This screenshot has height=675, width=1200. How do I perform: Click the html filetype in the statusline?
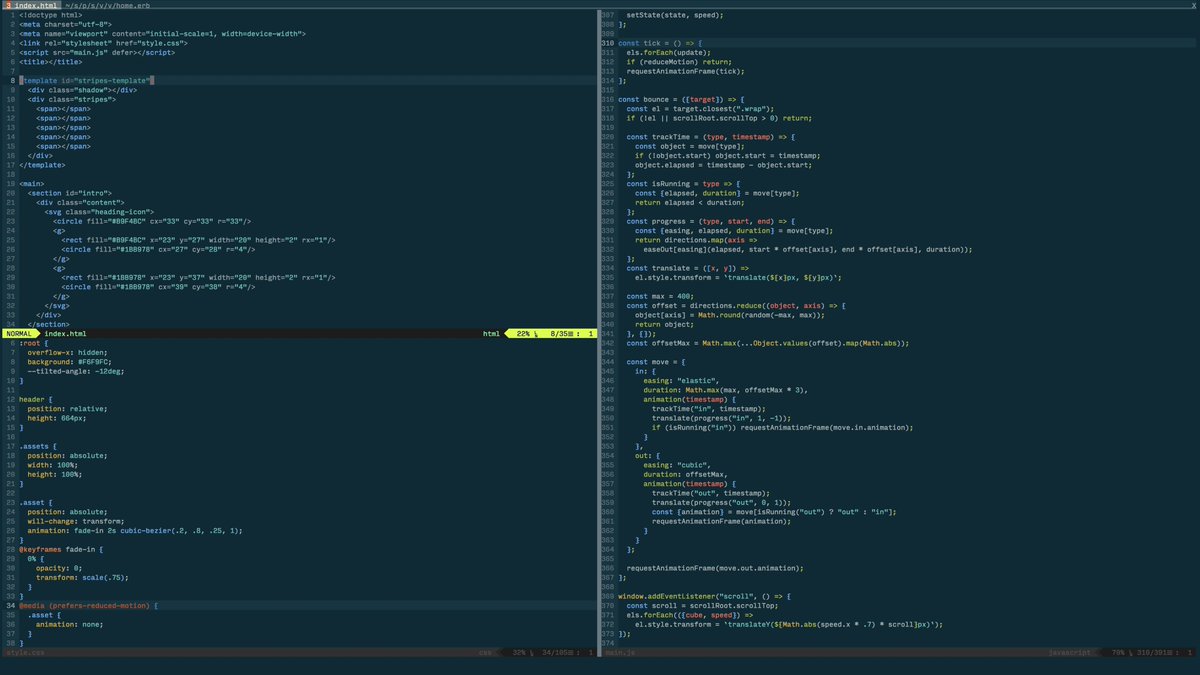click(x=491, y=333)
